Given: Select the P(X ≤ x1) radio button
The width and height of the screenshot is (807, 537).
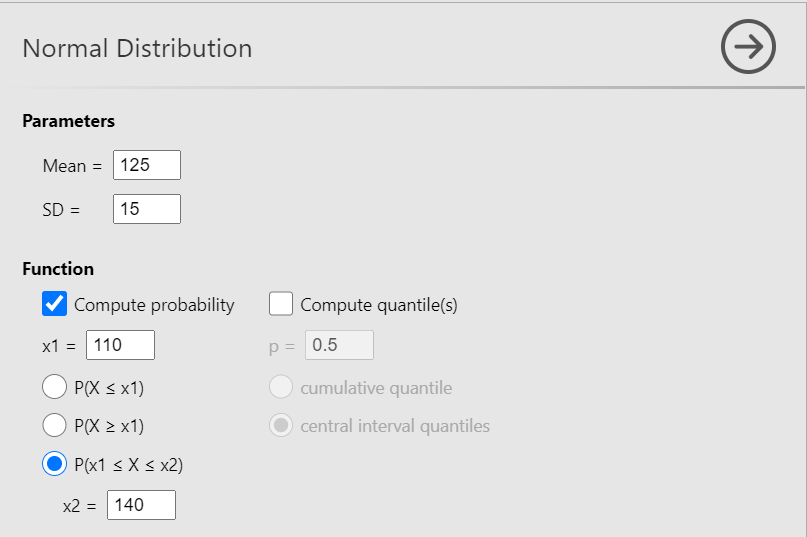Looking at the screenshot, I should click(55, 387).
